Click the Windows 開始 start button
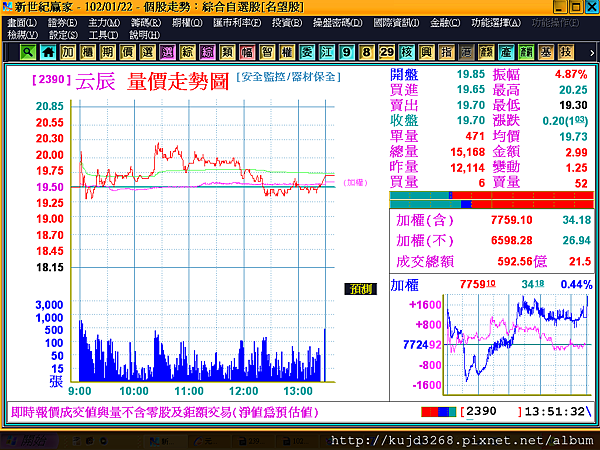Viewport: 600px width, 450px height. (x=28, y=441)
